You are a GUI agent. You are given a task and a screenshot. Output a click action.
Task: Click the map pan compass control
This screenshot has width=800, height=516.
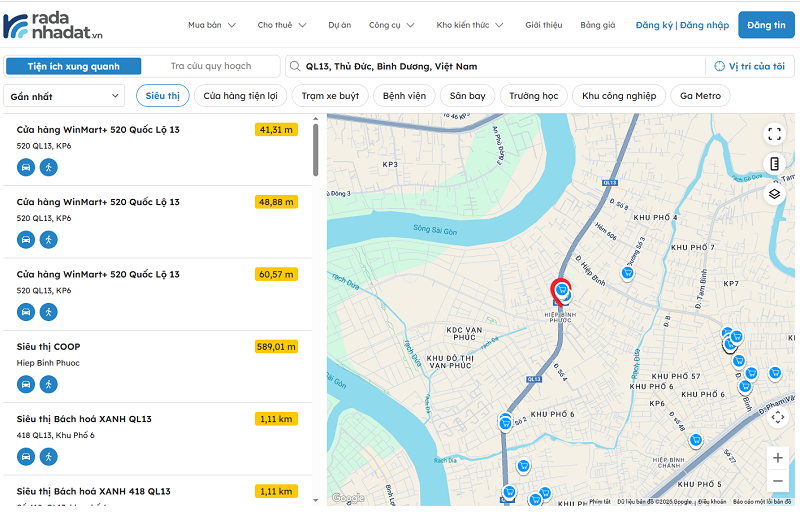tap(778, 416)
